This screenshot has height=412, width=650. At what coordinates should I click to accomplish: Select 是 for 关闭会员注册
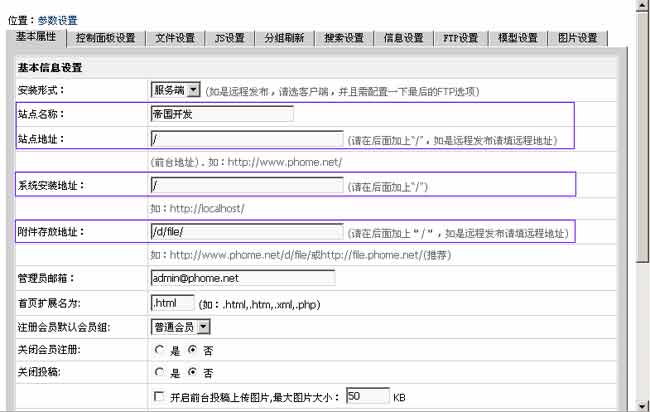pyautogui.click(x=158, y=350)
